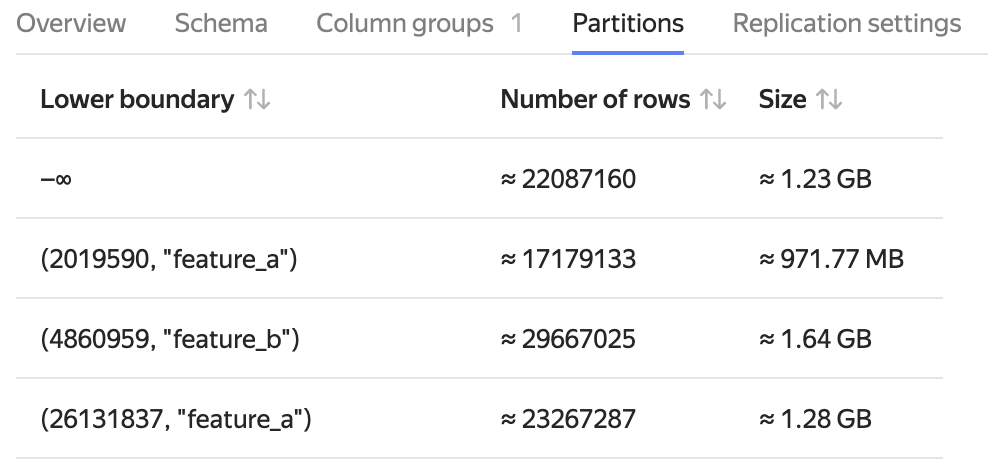
Task: Open the Overview tab
Action: tap(72, 24)
